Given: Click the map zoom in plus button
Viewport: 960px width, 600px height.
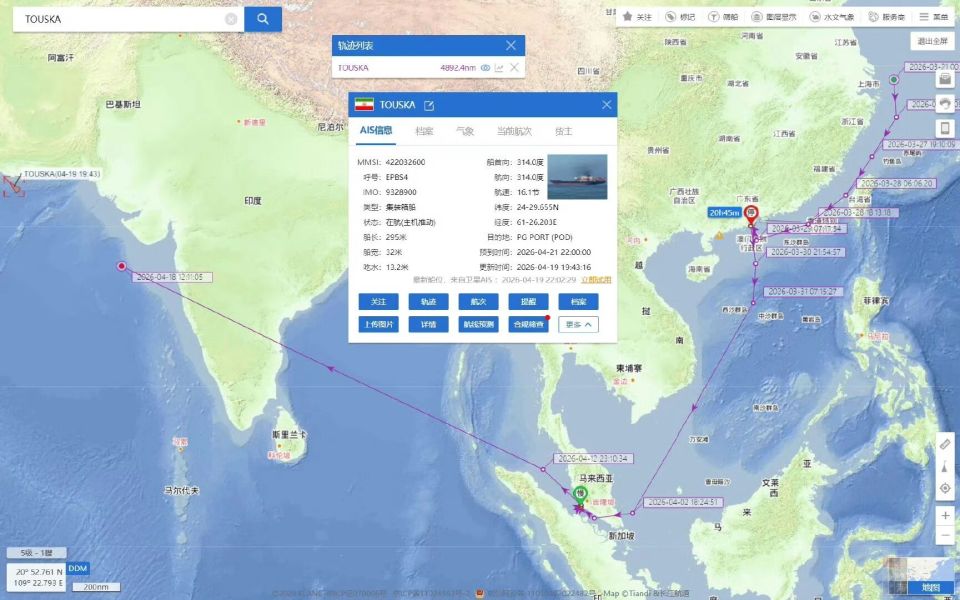Looking at the screenshot, I should (x=945, y=516).
